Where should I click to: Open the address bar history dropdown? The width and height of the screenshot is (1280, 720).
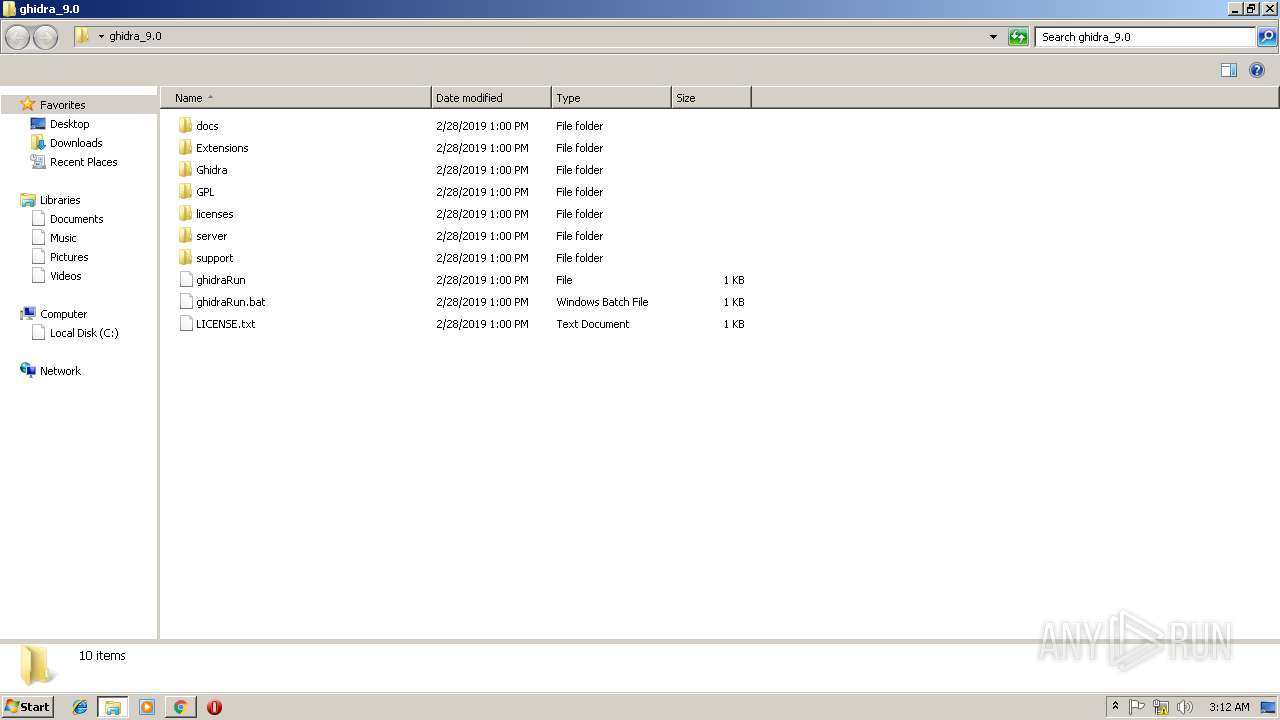tap(993, 37)
